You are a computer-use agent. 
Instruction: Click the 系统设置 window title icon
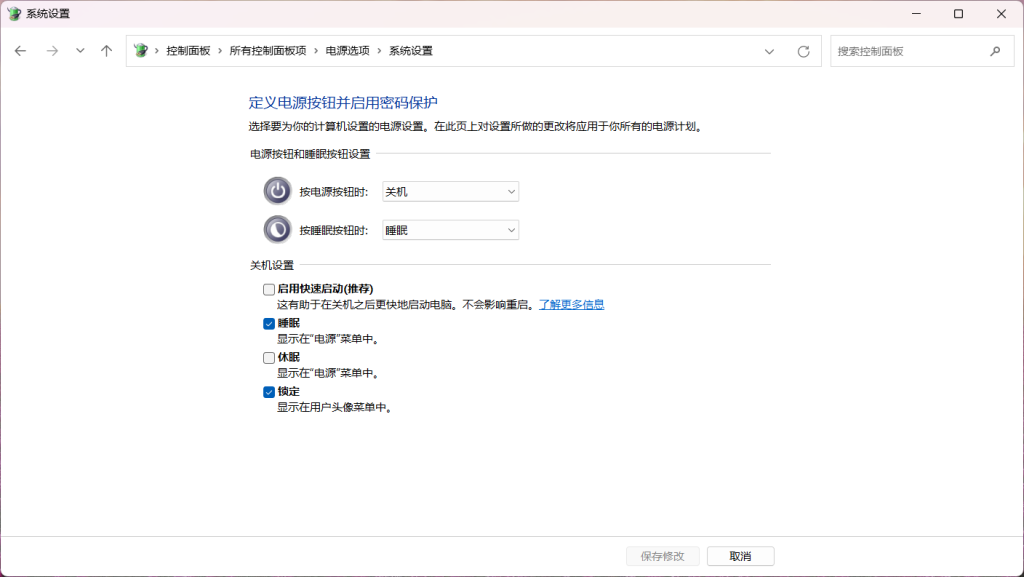[x=14, y=14]
